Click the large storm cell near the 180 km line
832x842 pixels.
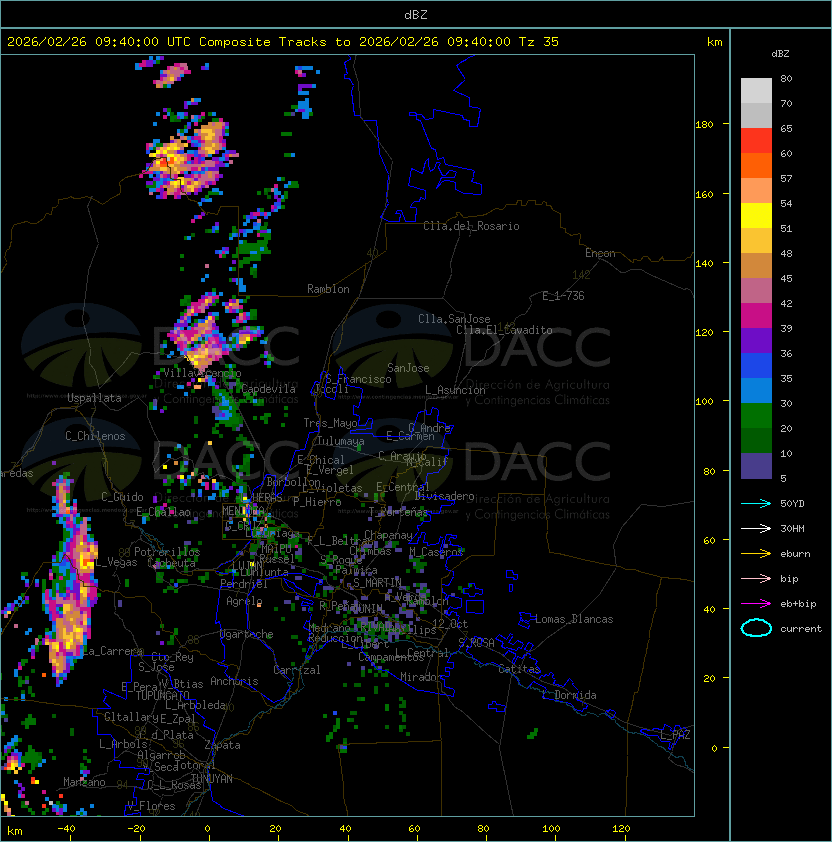[x=189, y=158]
